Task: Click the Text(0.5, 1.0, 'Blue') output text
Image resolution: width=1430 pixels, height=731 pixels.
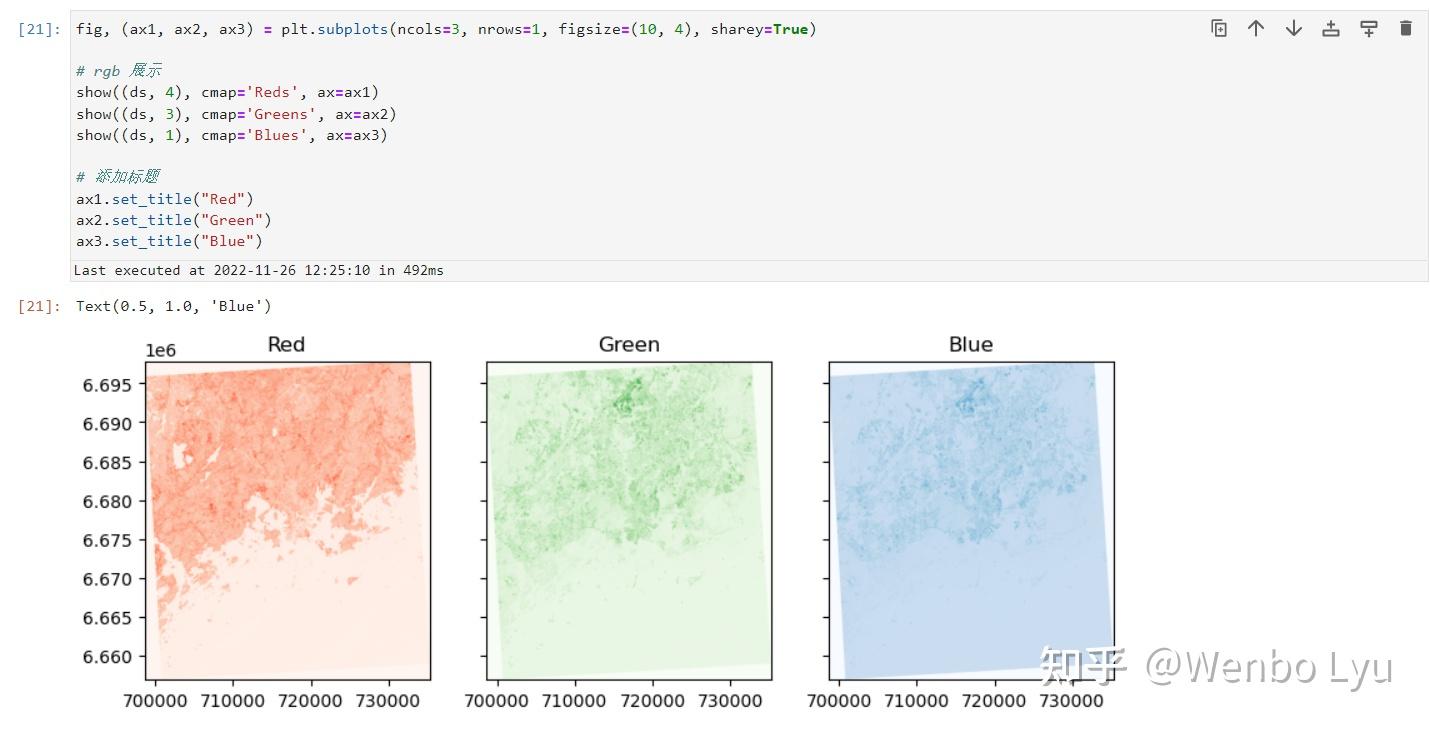Action: coord(174,306)
